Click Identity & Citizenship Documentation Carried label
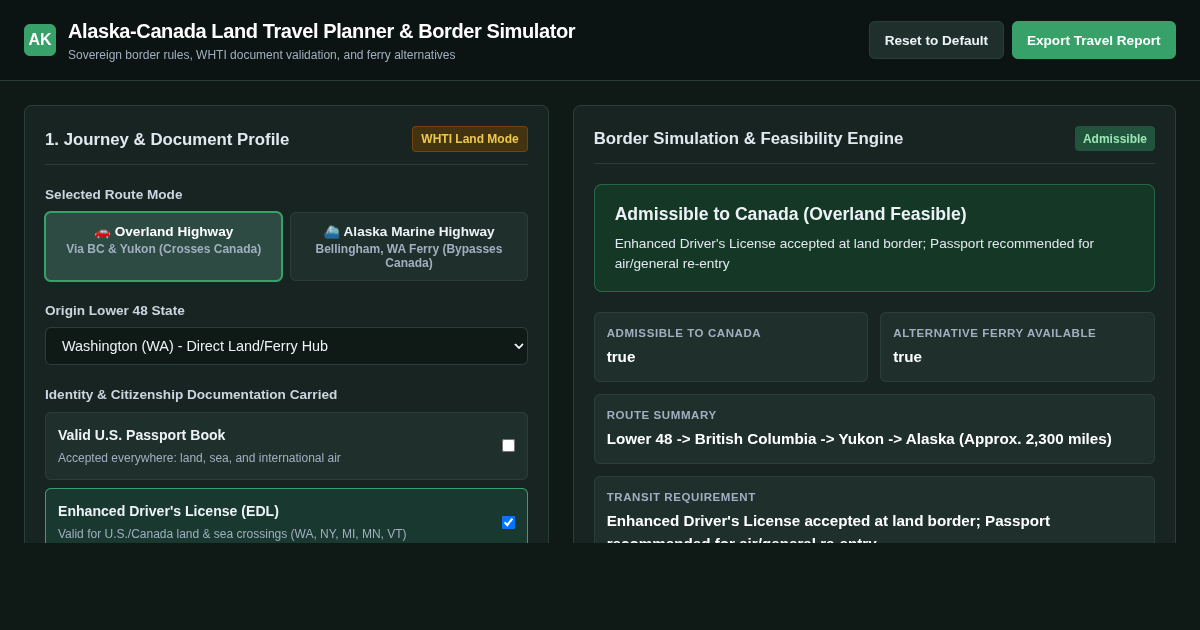The width and height of the screenshot is (1200, 630). (x=191, y=395)
